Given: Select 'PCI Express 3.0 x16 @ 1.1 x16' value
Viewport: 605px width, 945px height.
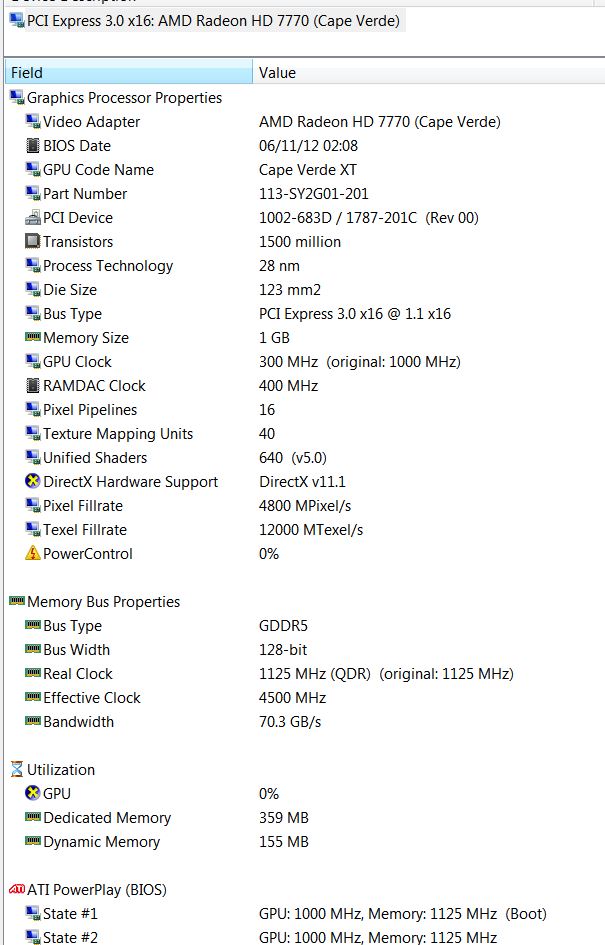Looking at the screenshot, I should click(354, 314).
